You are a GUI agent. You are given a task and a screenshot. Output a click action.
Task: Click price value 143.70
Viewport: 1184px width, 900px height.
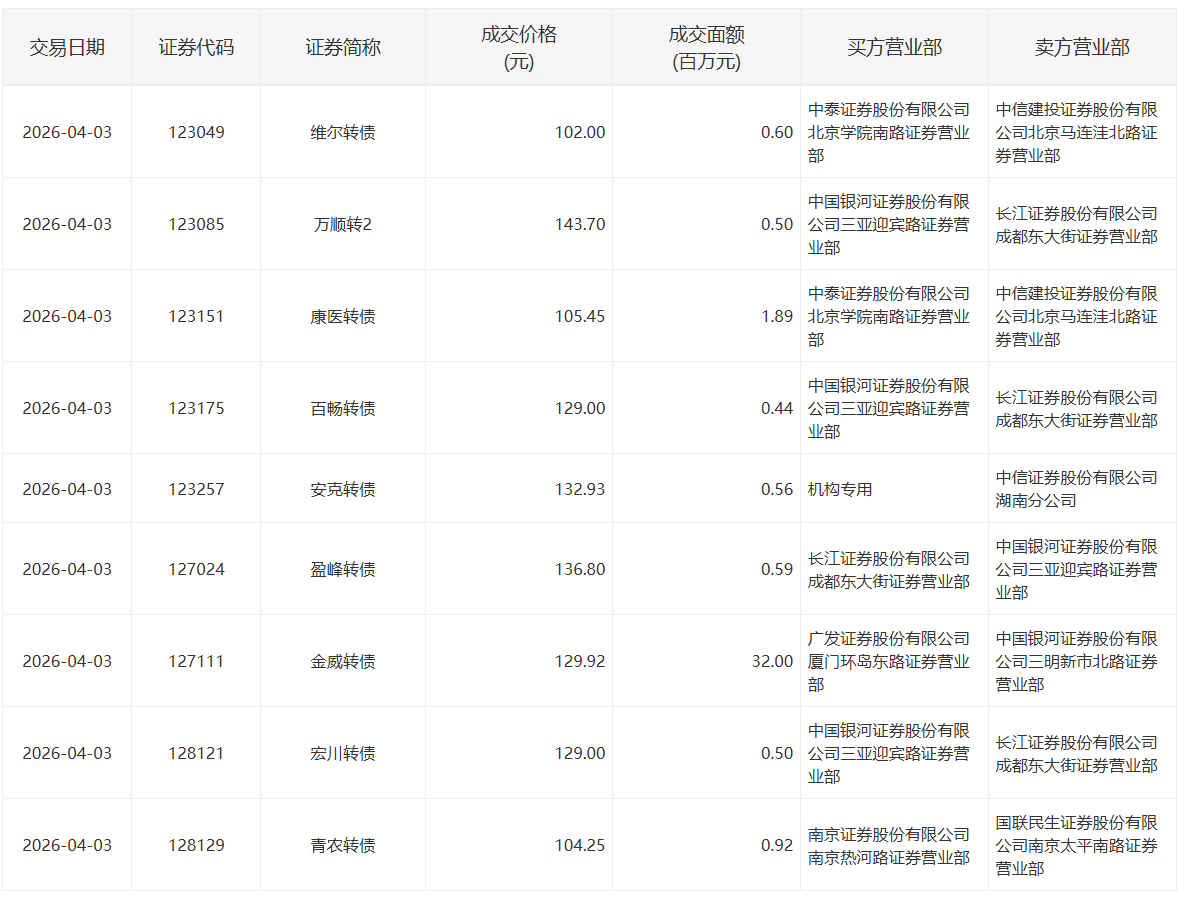pos(580,224)
